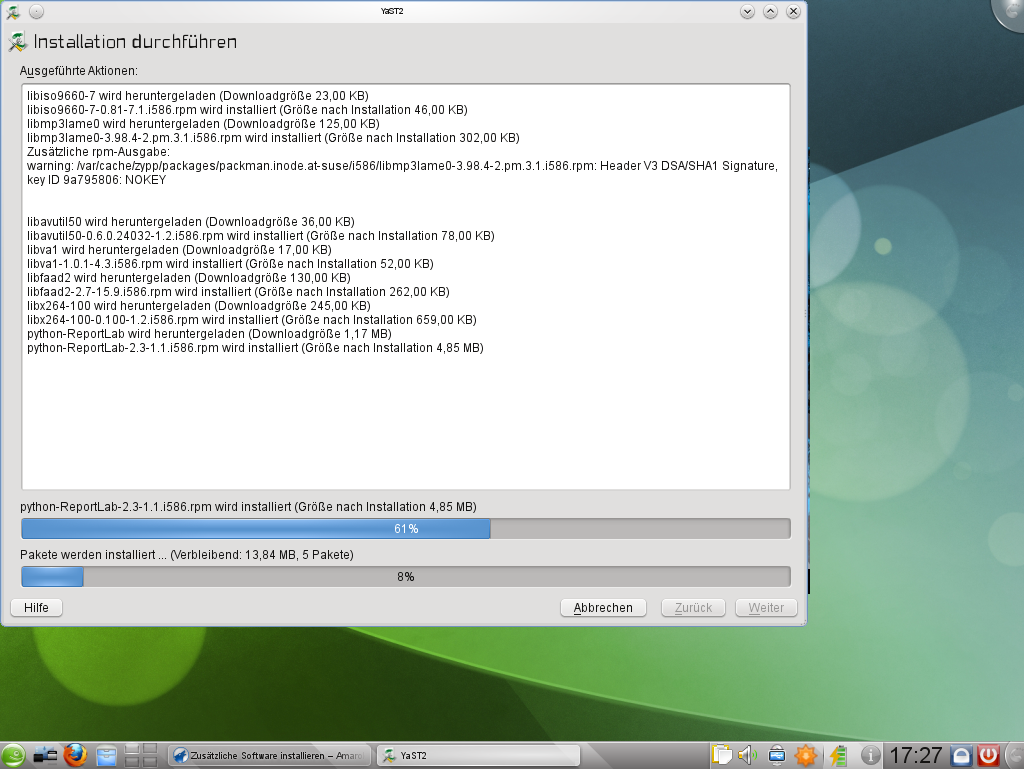Click the USB device notifier icon
Screen dimensions: 1024x769
point(777,755)
